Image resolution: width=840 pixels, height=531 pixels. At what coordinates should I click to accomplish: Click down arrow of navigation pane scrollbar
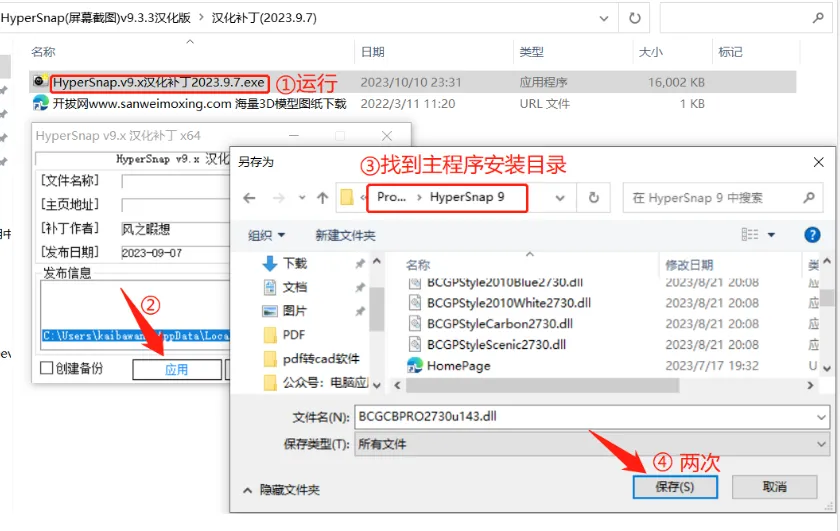(377, 385)
